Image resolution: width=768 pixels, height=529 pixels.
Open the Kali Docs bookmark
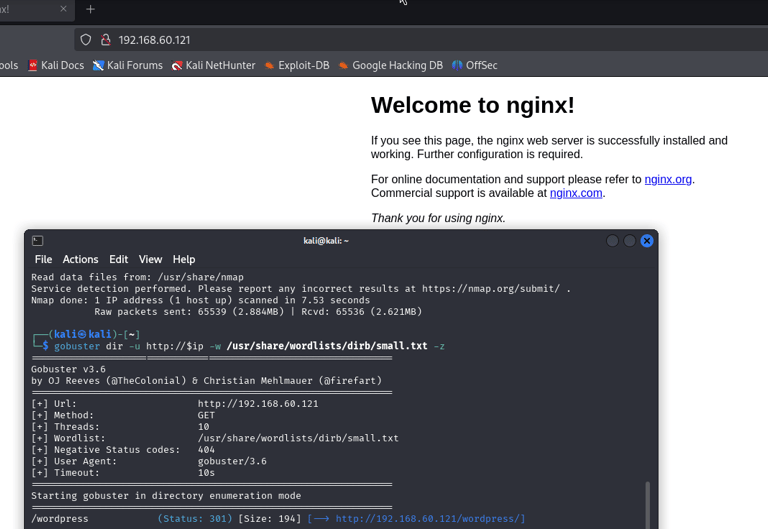[x=56, y=65]
